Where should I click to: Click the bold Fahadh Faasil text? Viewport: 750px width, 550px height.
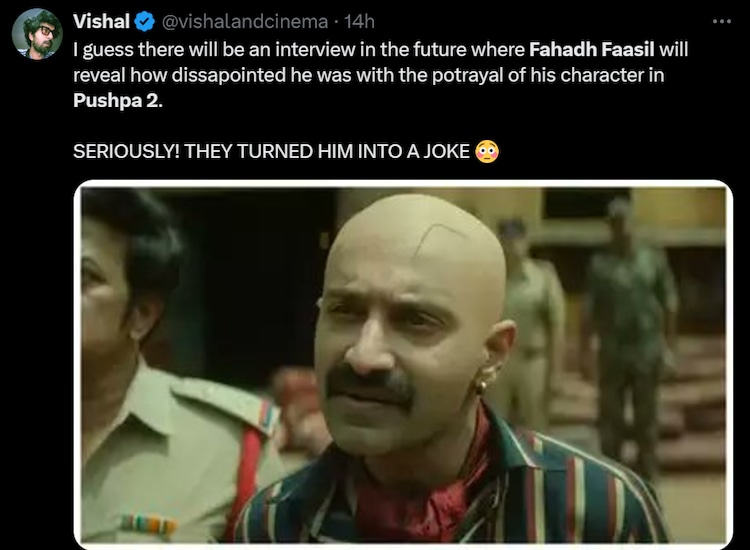592,49
